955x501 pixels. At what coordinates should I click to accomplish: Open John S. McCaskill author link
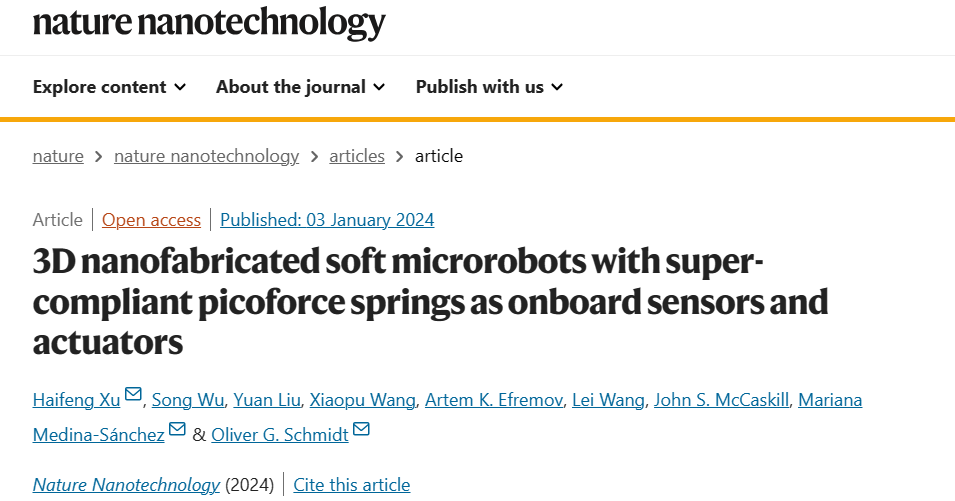[x=721, y=400]
